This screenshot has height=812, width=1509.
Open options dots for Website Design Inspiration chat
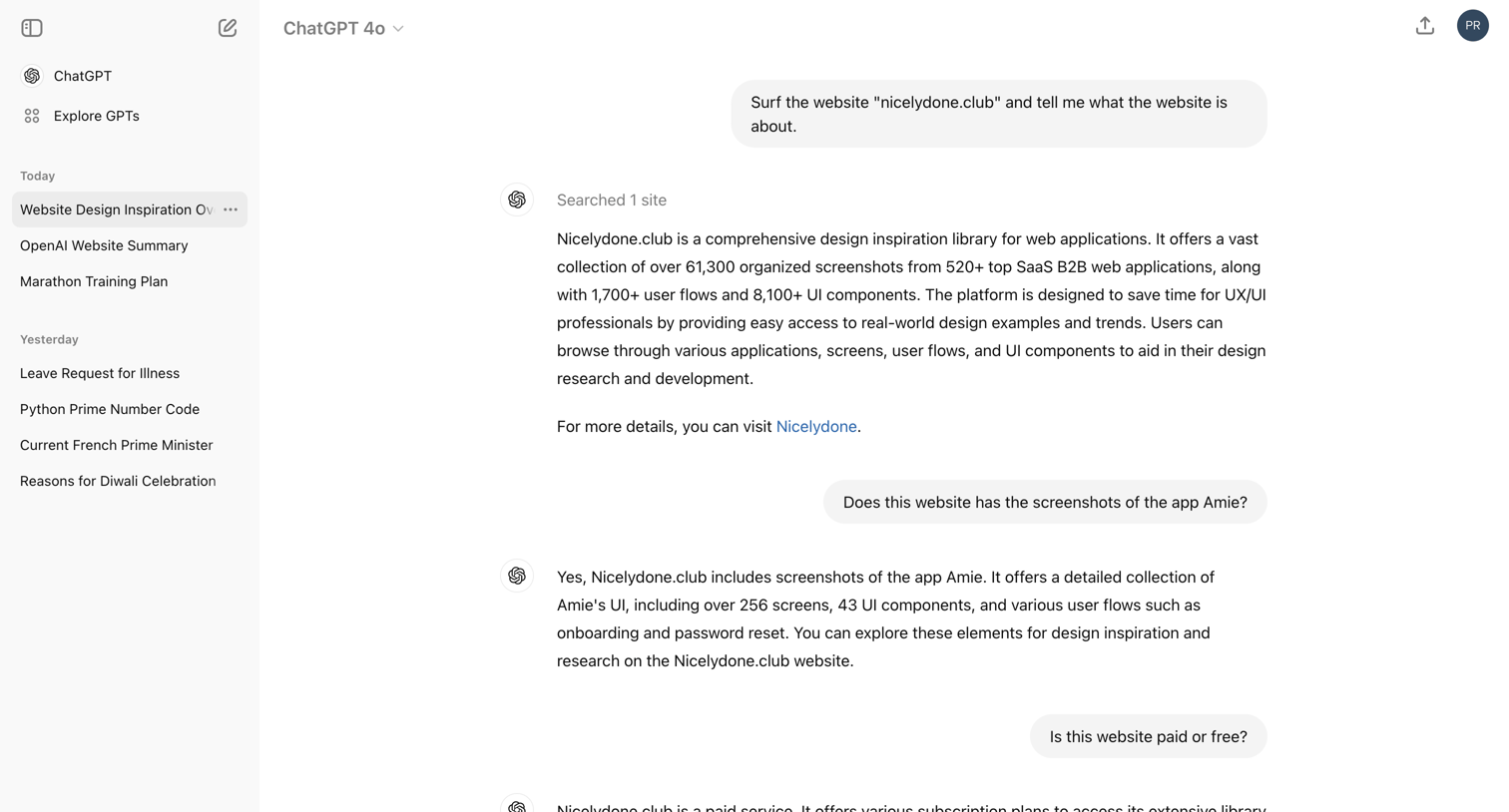(231, 209)
